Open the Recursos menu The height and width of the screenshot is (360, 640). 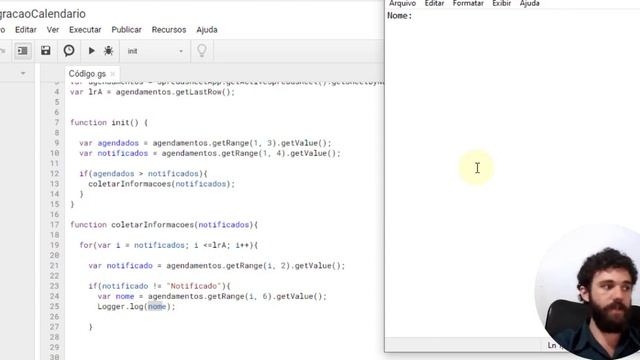pyautogui.click(x=169, y=30)
